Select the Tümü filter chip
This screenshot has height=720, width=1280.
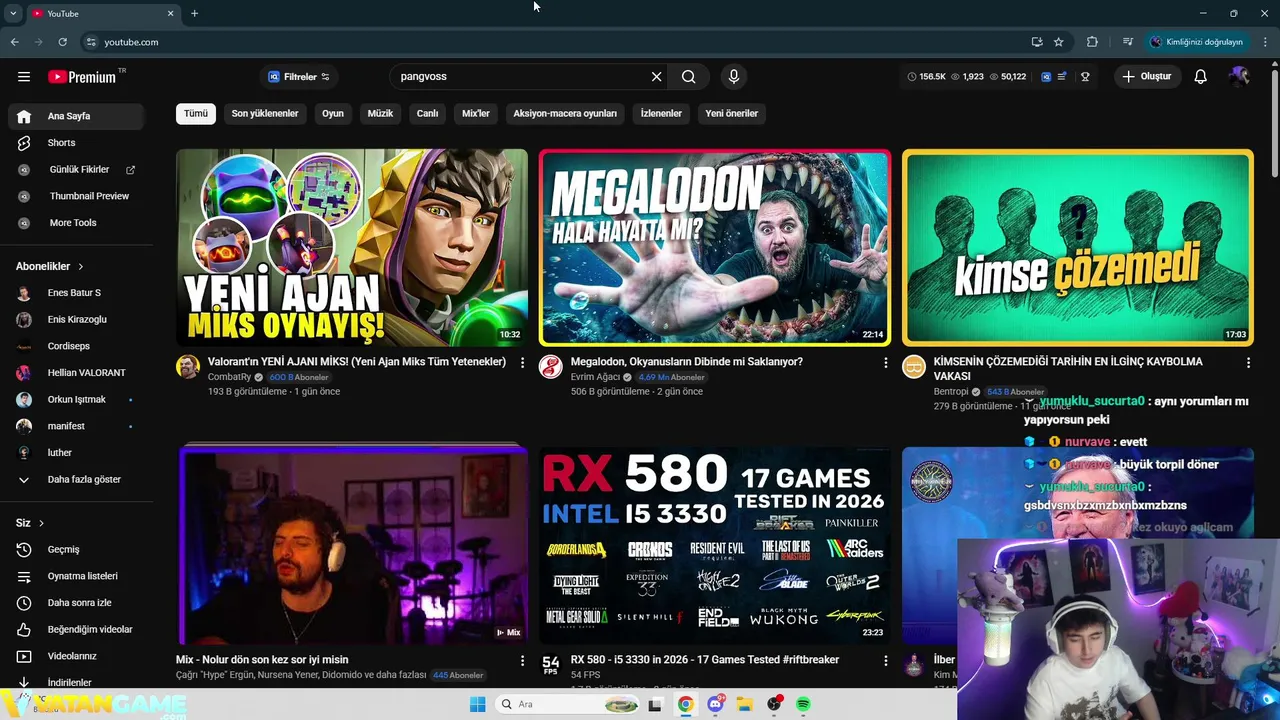pyautogui.click(x=196, y=113)
